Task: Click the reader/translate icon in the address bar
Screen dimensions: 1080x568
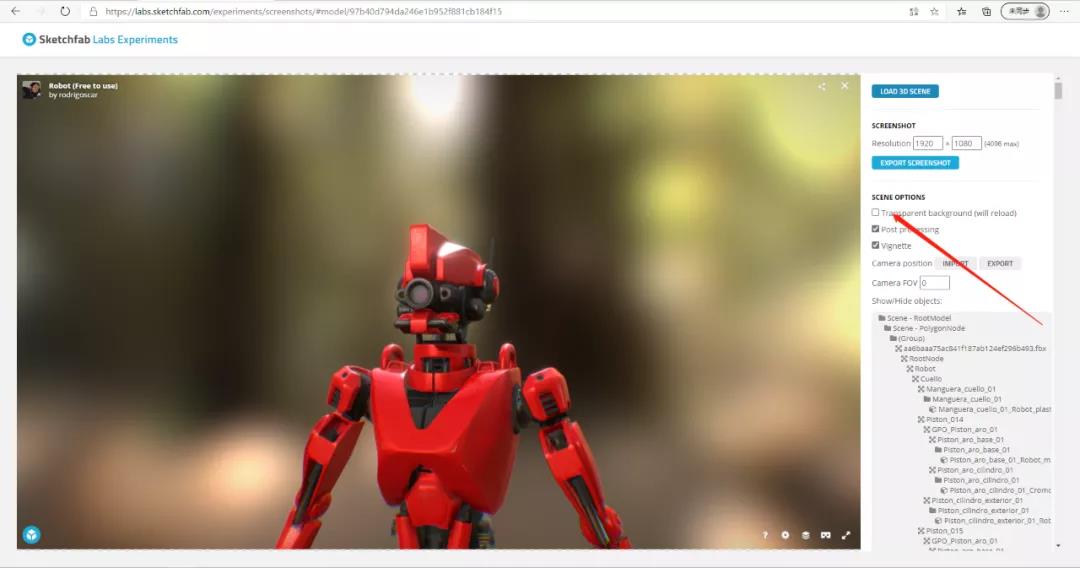Action: [x=913, y=11]
